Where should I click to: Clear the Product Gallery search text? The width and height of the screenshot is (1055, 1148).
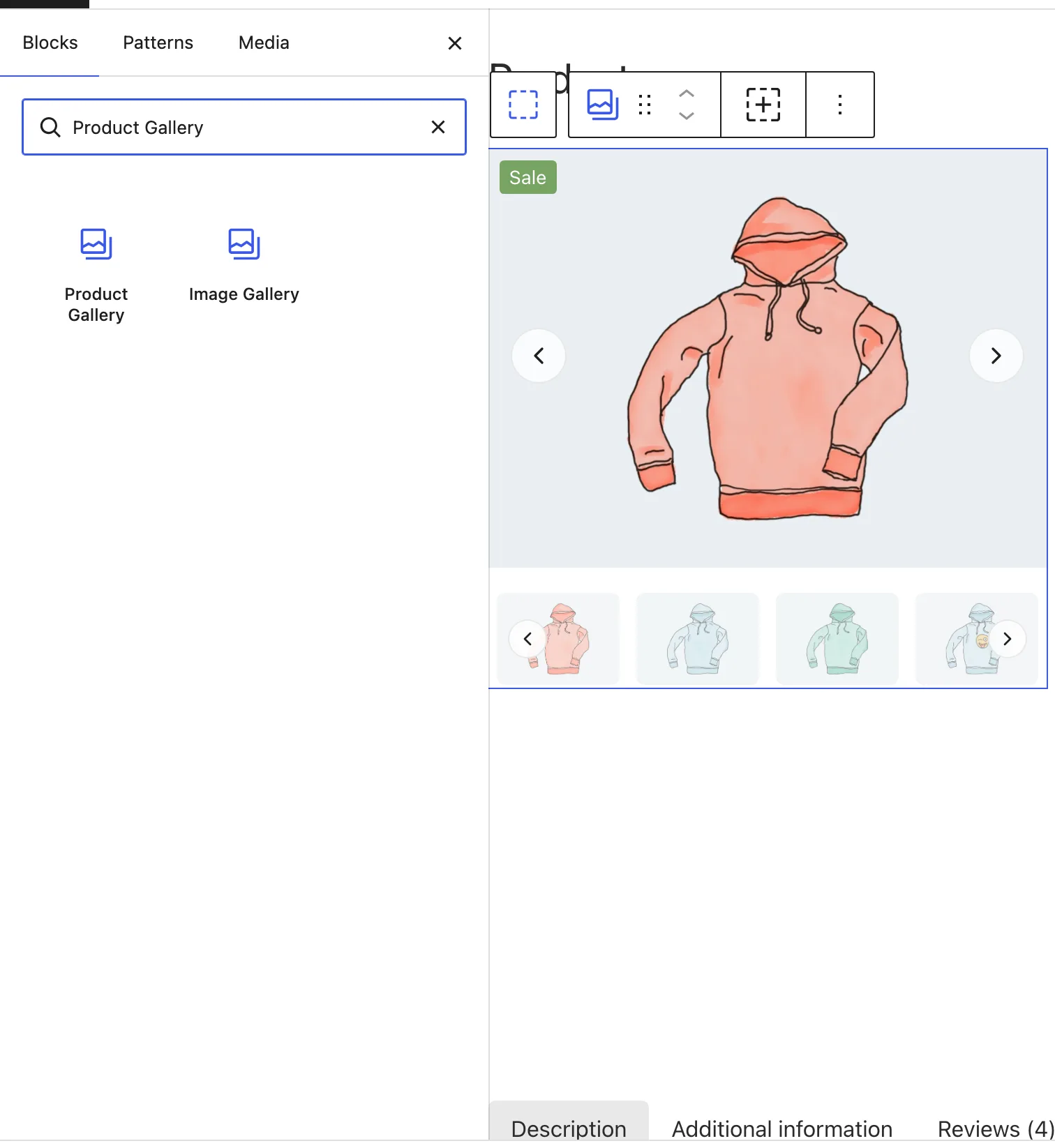(x=438, y=127)
